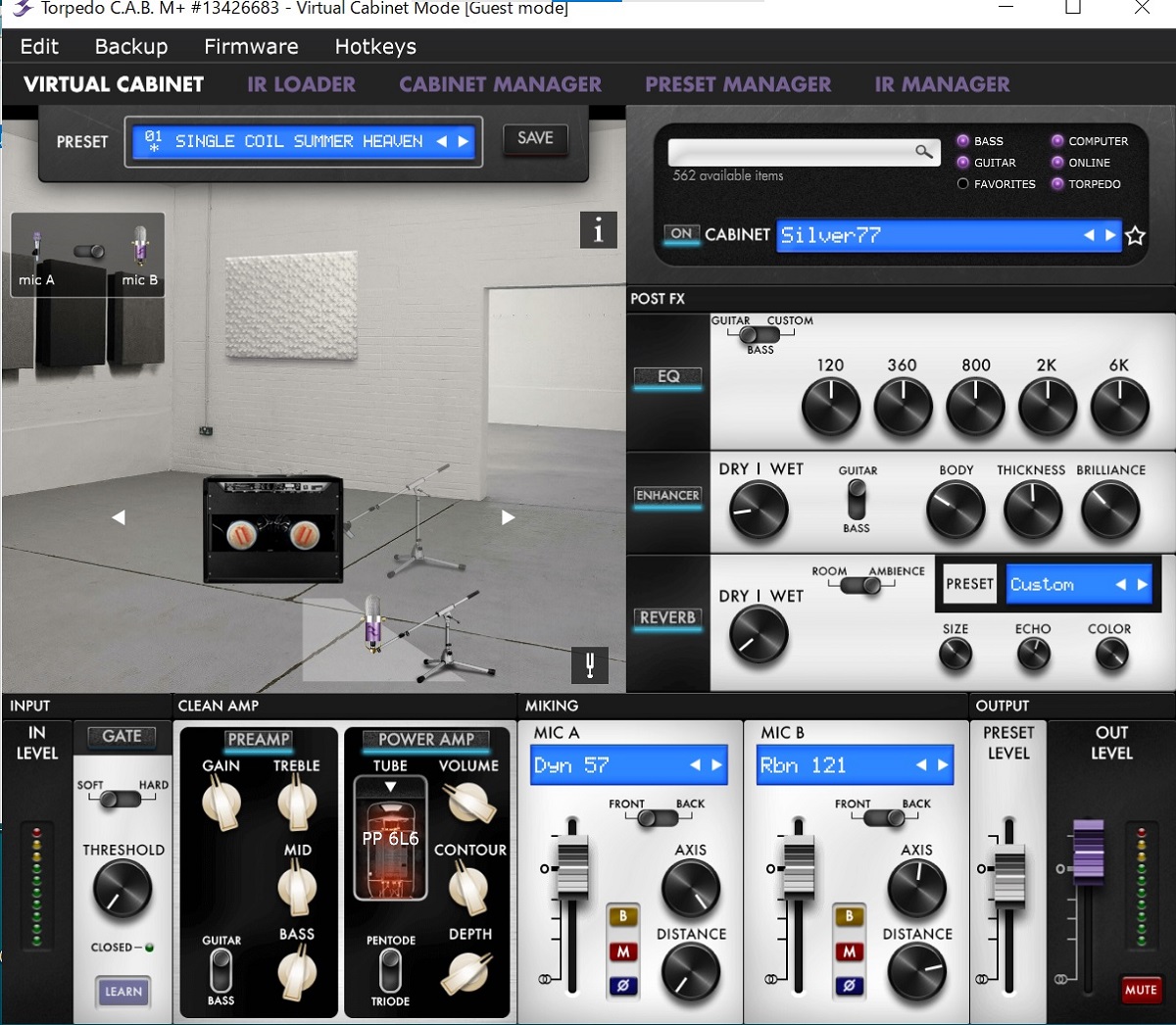Screen dimensions: 1176x1025
Task: Switch to the CABINET MANAGER tab
Action: pyautogui.click(x=501, y=84)
